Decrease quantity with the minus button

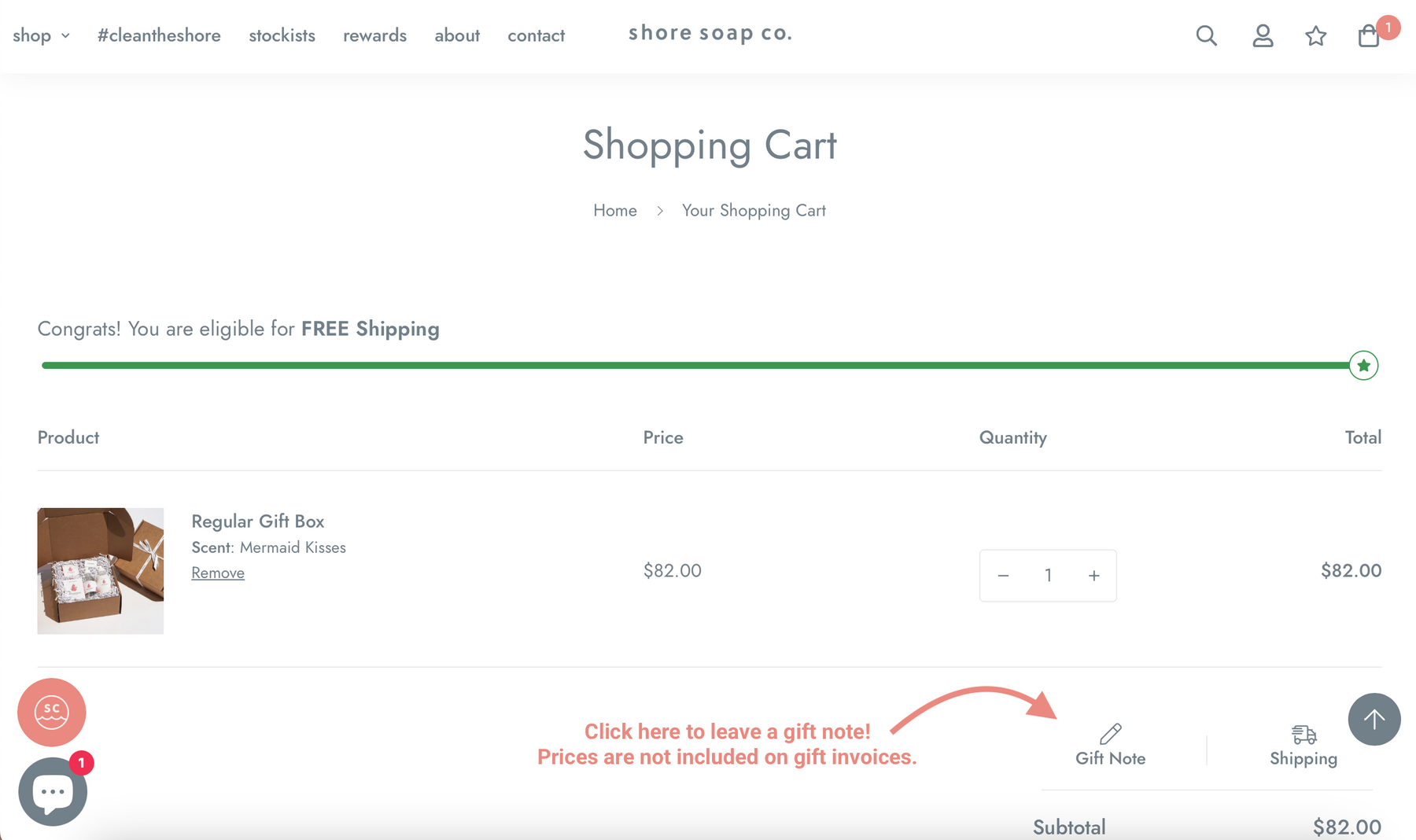(x=1003, y=576)
